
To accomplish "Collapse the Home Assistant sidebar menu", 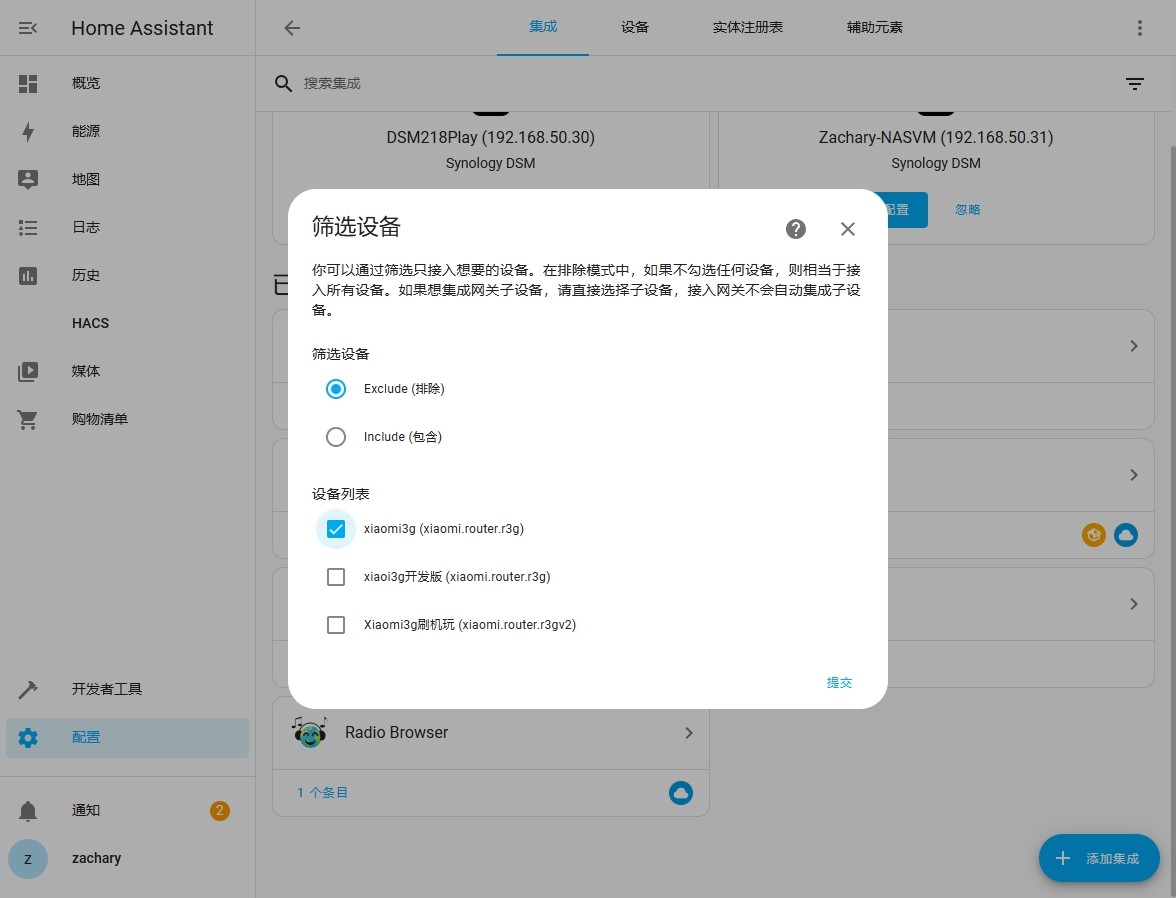I will [x=27, y=27].
